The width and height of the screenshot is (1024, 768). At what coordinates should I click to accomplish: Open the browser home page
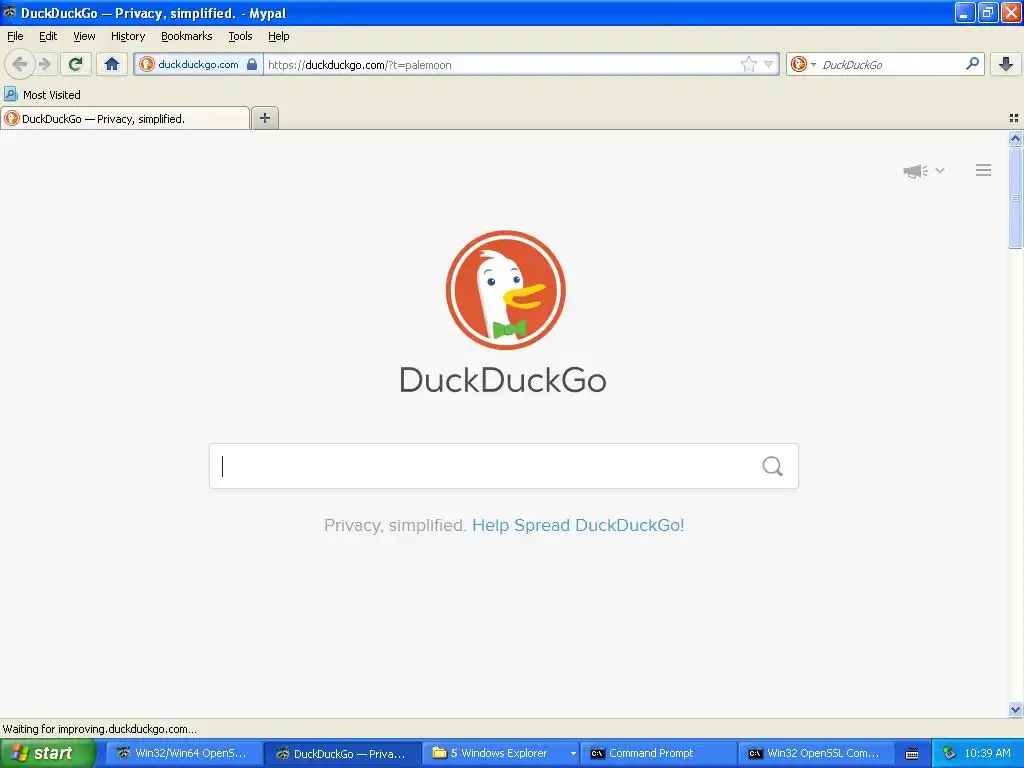tap(112, 64)
